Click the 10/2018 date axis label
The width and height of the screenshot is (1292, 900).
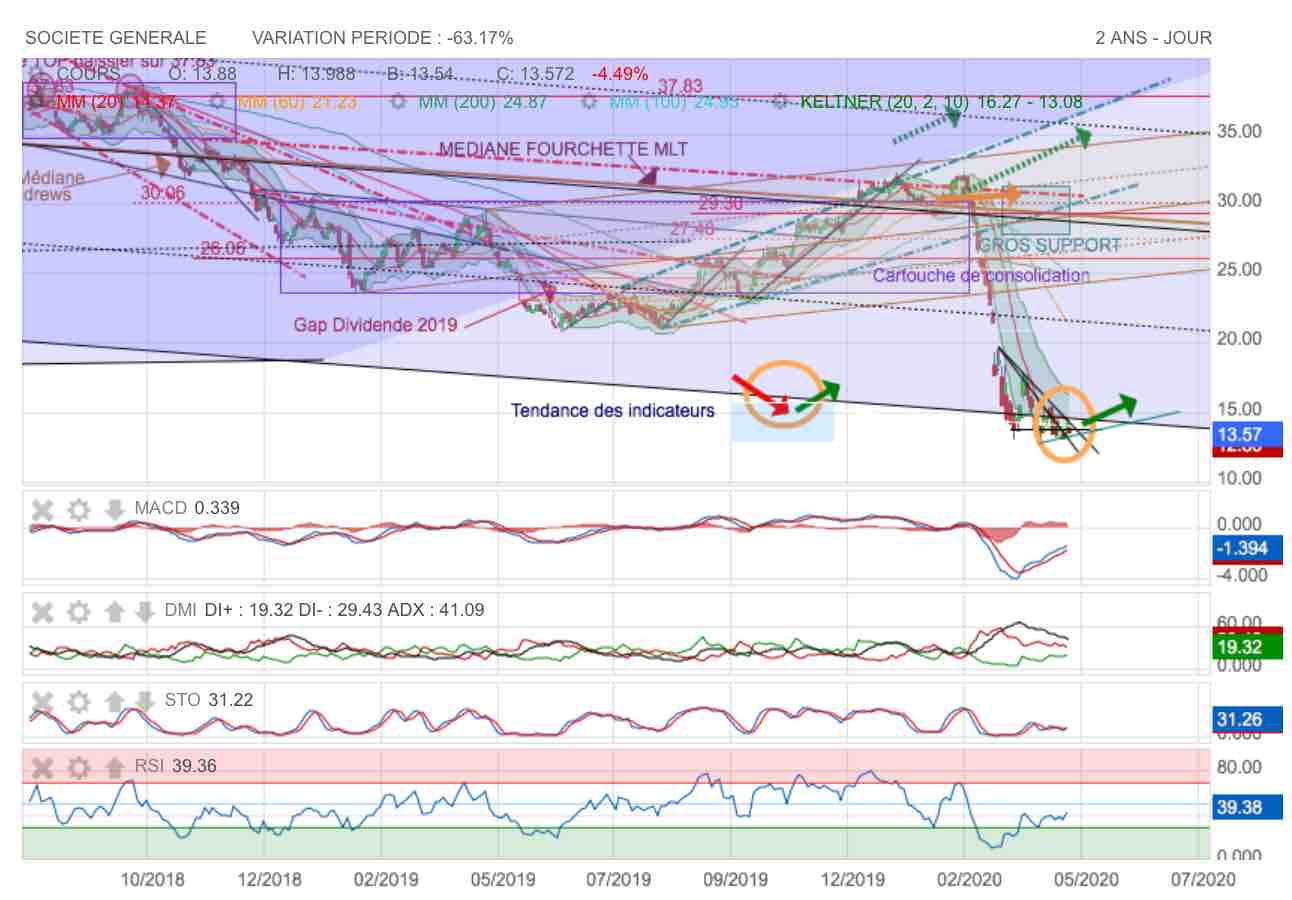click(151, 880)
